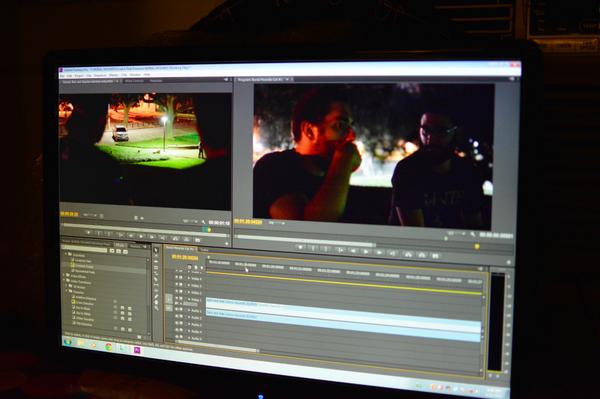600x399 pixels.
Task: Select the Selection tool in Tools panel
Action: [x=156, y=251]
